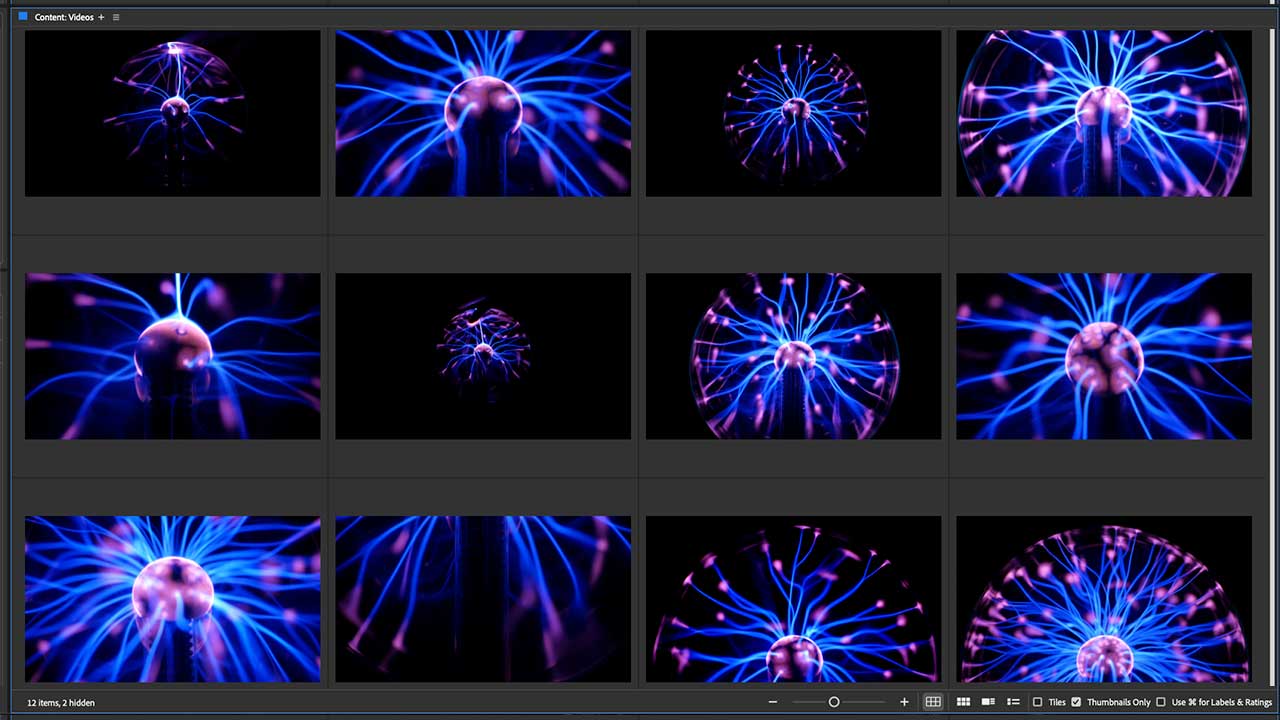
Task: Click the lock thumbnail grid icon
Action: (933, 702)
